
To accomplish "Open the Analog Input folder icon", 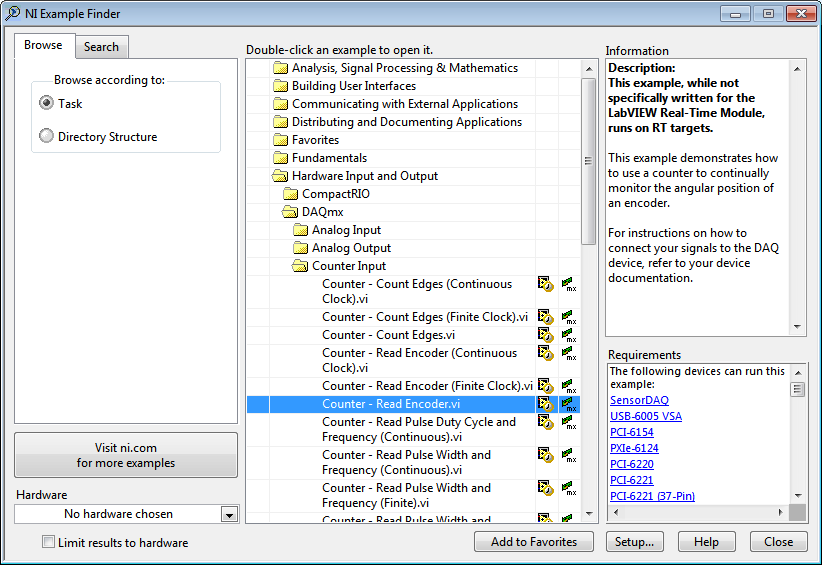I will click(300, 230).
